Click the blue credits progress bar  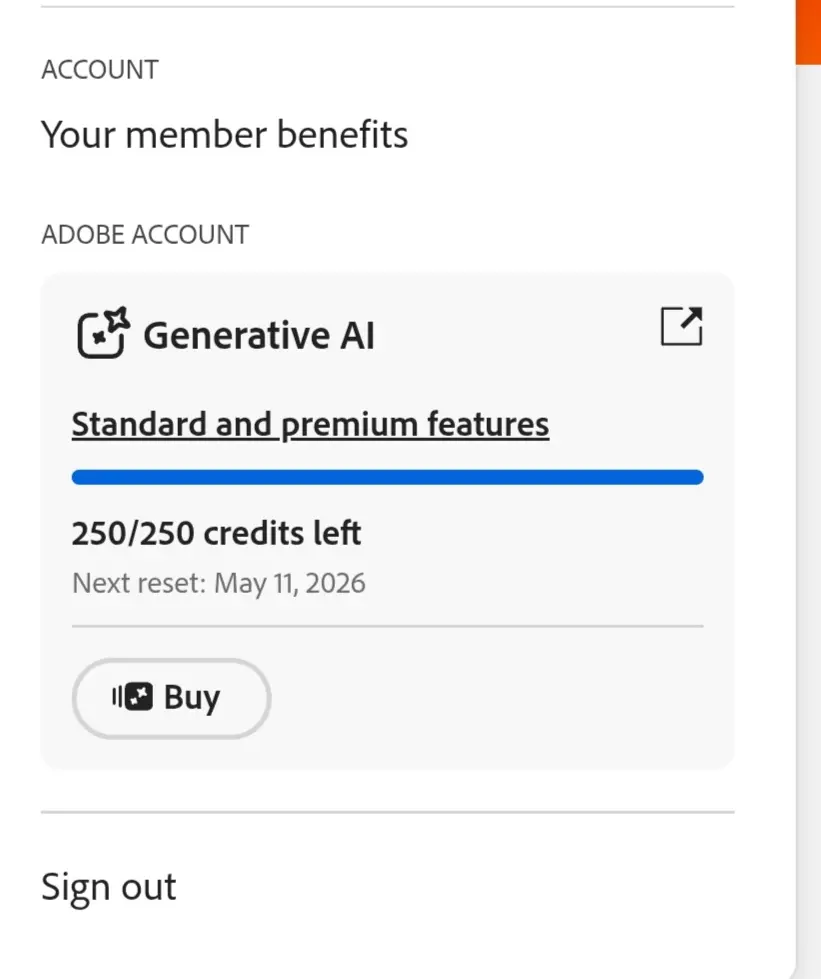click(388, 477)
